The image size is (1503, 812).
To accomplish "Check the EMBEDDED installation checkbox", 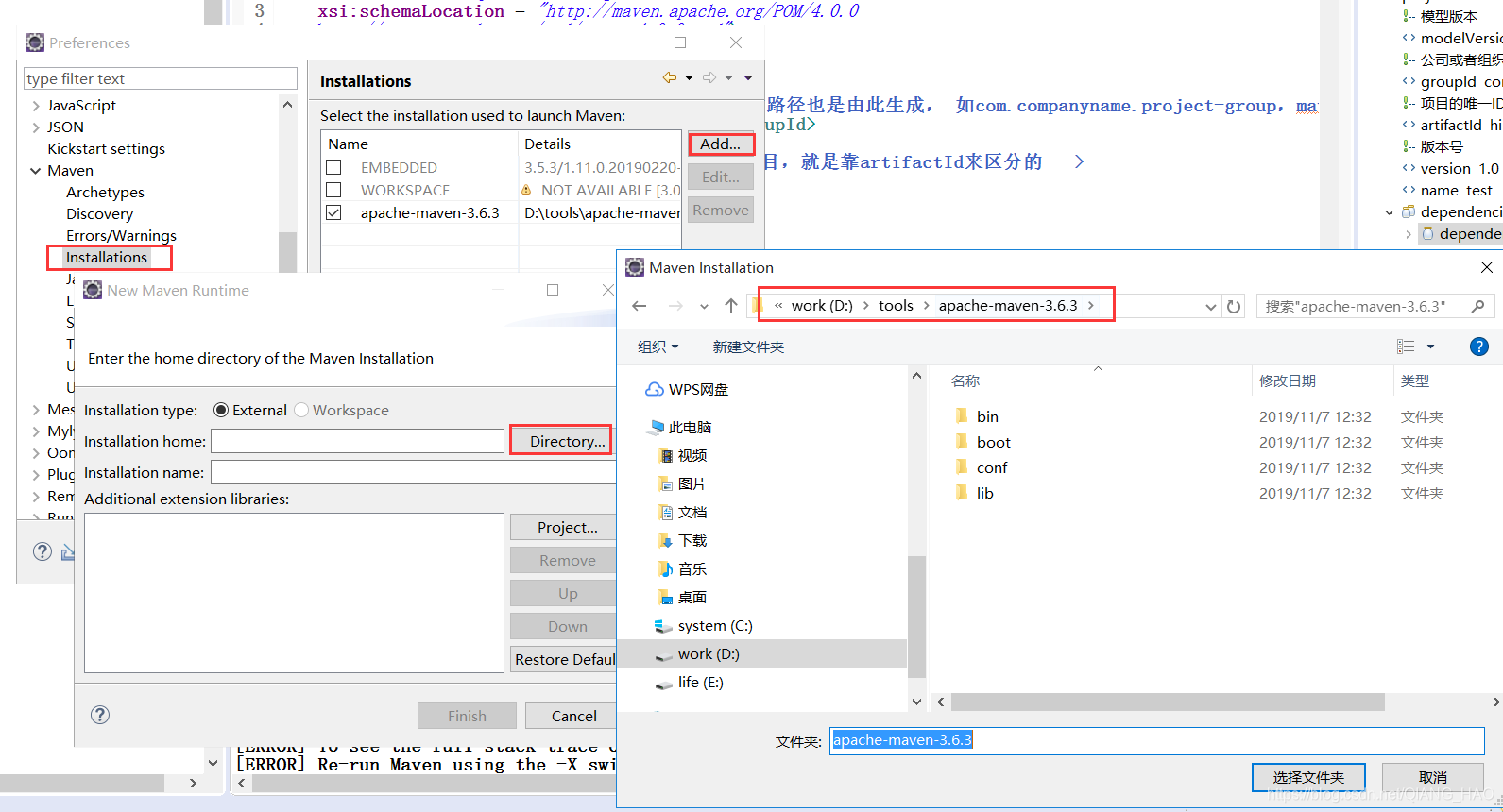I will pos(333,167).
